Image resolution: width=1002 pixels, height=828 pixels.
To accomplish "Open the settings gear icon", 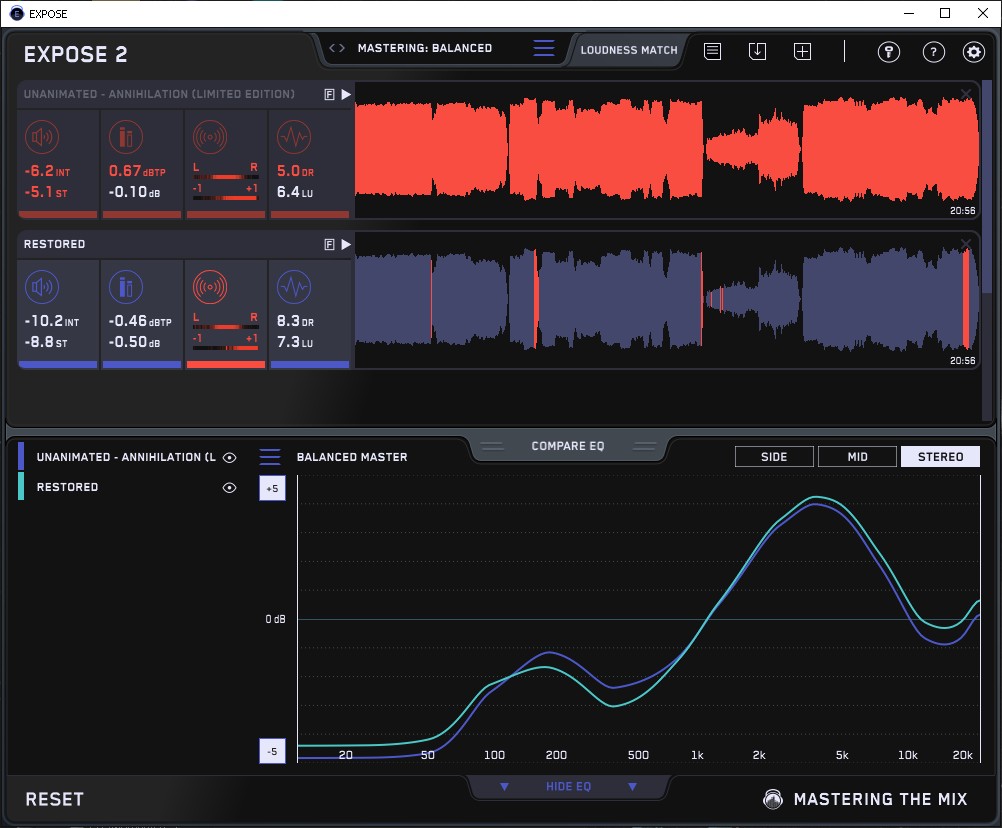I will [973, 52].
